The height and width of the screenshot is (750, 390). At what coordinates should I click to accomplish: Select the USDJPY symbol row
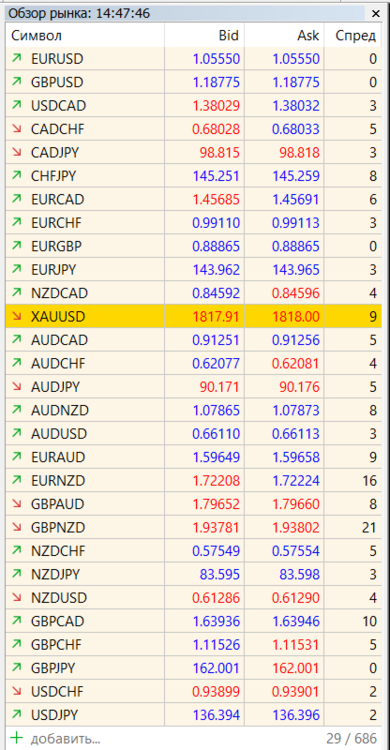coord(194,715)
